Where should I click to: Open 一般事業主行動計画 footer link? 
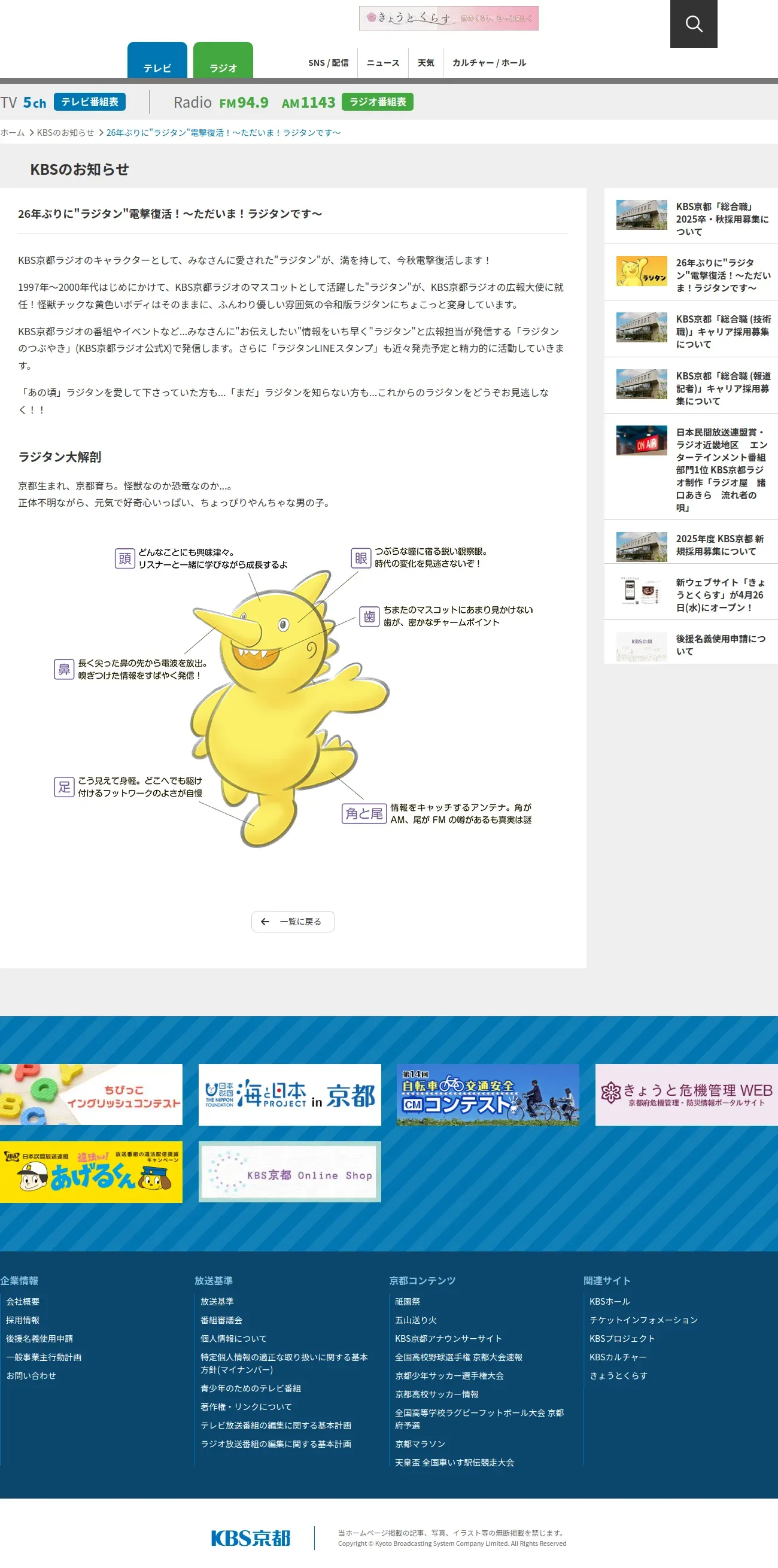[x=44, y=1357]
